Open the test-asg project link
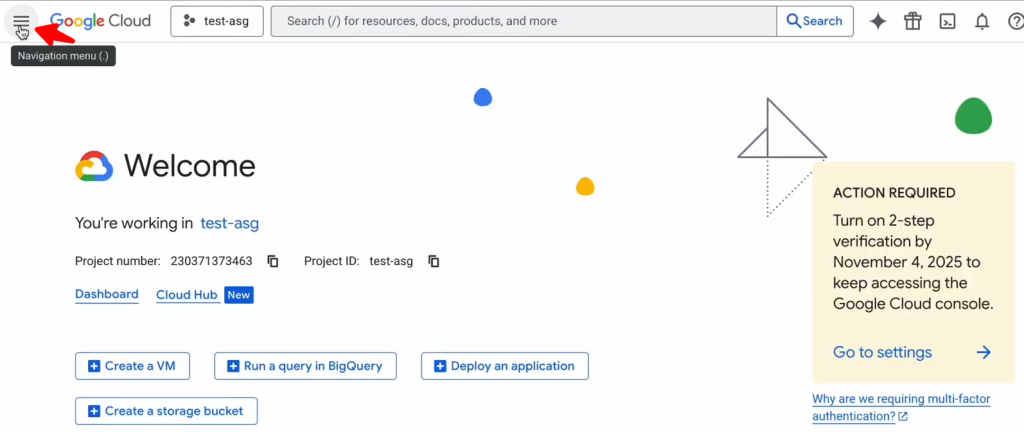The image size is (1024, 432). click(229, 223)
